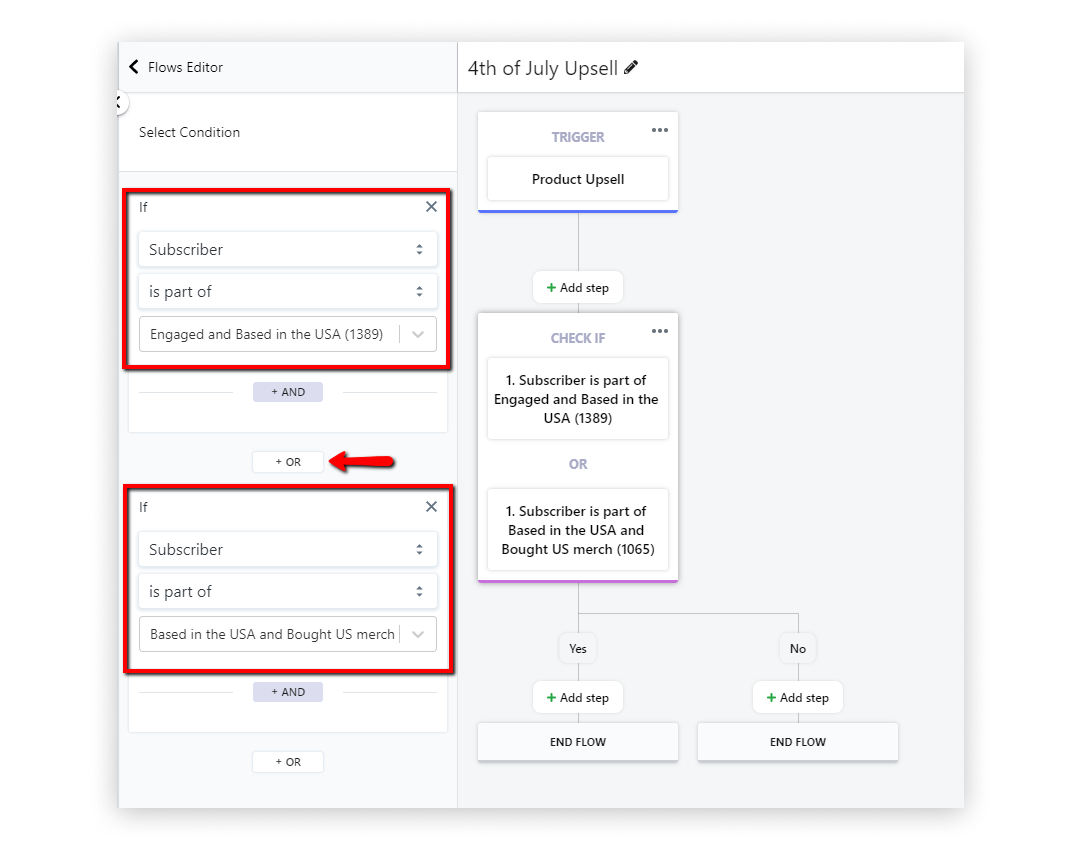The width and height of the screenshot is (1080, 850).
Task: Add step under the Yes branch
Action: tap(578, 698)
